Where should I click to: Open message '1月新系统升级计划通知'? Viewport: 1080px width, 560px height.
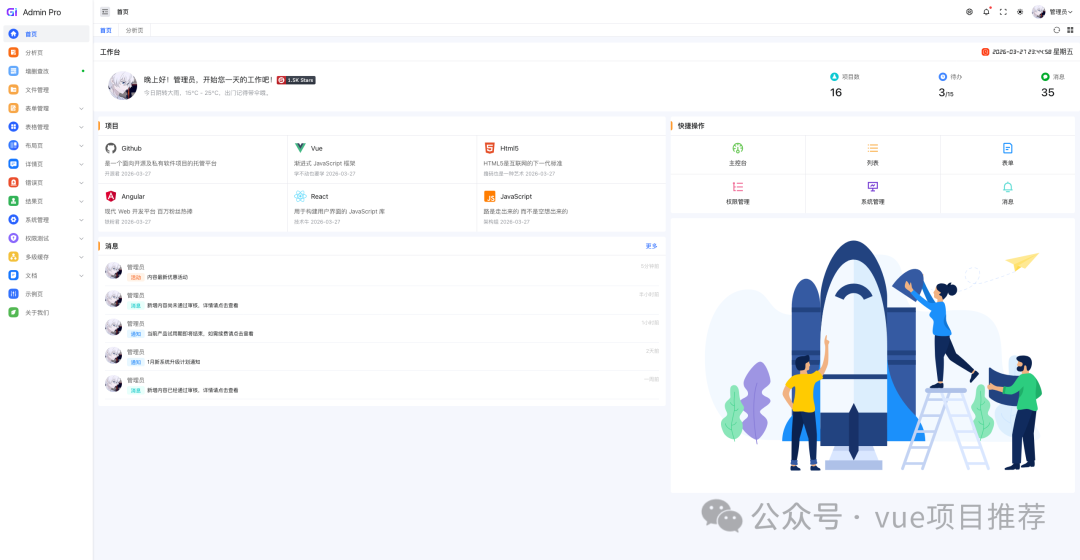tap(174, 362)
